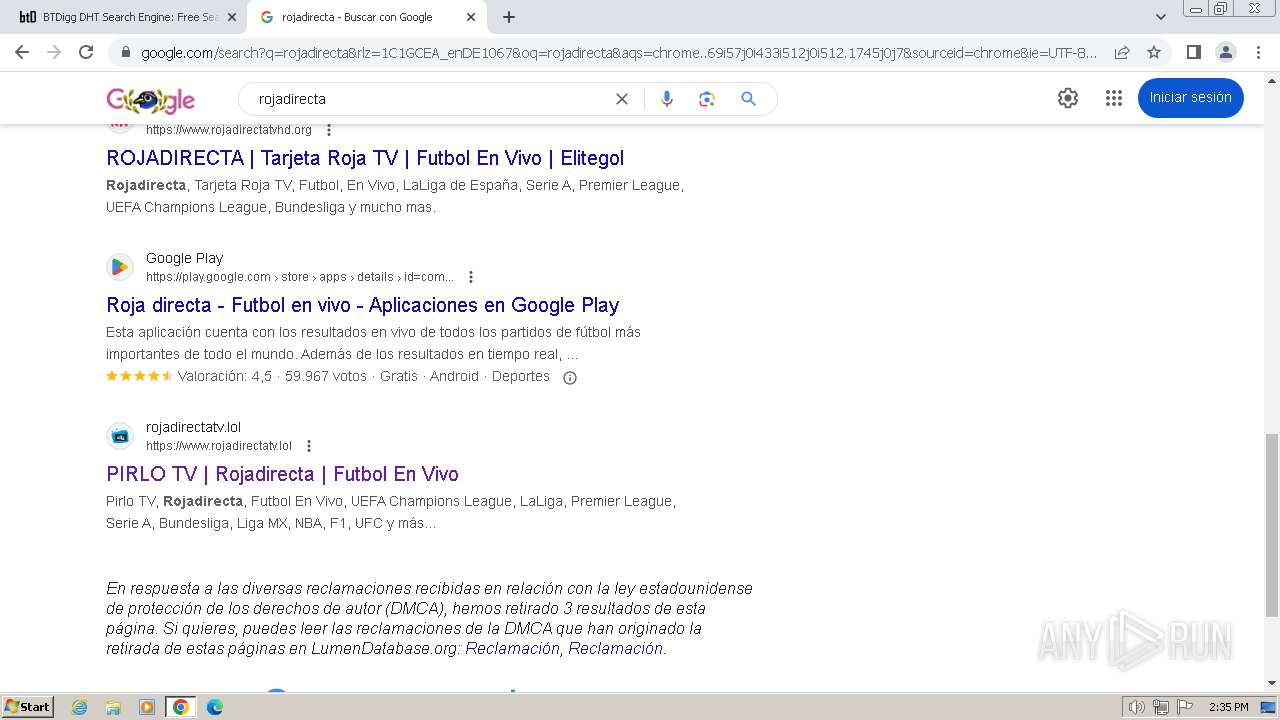
Task: Click the scrollbar down arrow
Action: [1272, 683]
